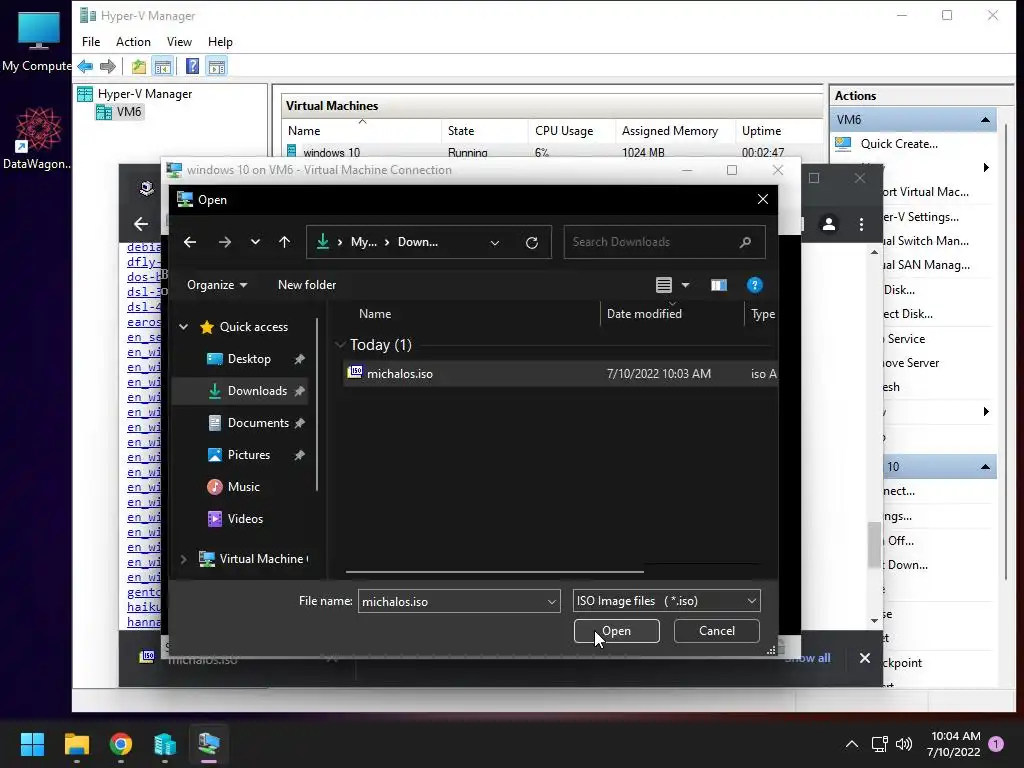Click the Open button
Screen dimensions: 1024x768
616,631
